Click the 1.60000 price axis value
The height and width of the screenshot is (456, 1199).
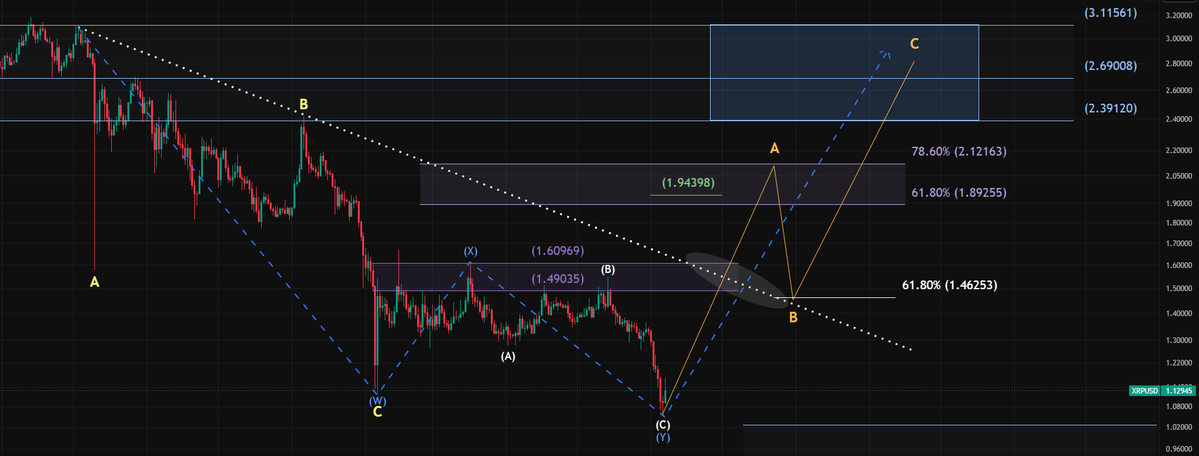tap(1179, 265)
